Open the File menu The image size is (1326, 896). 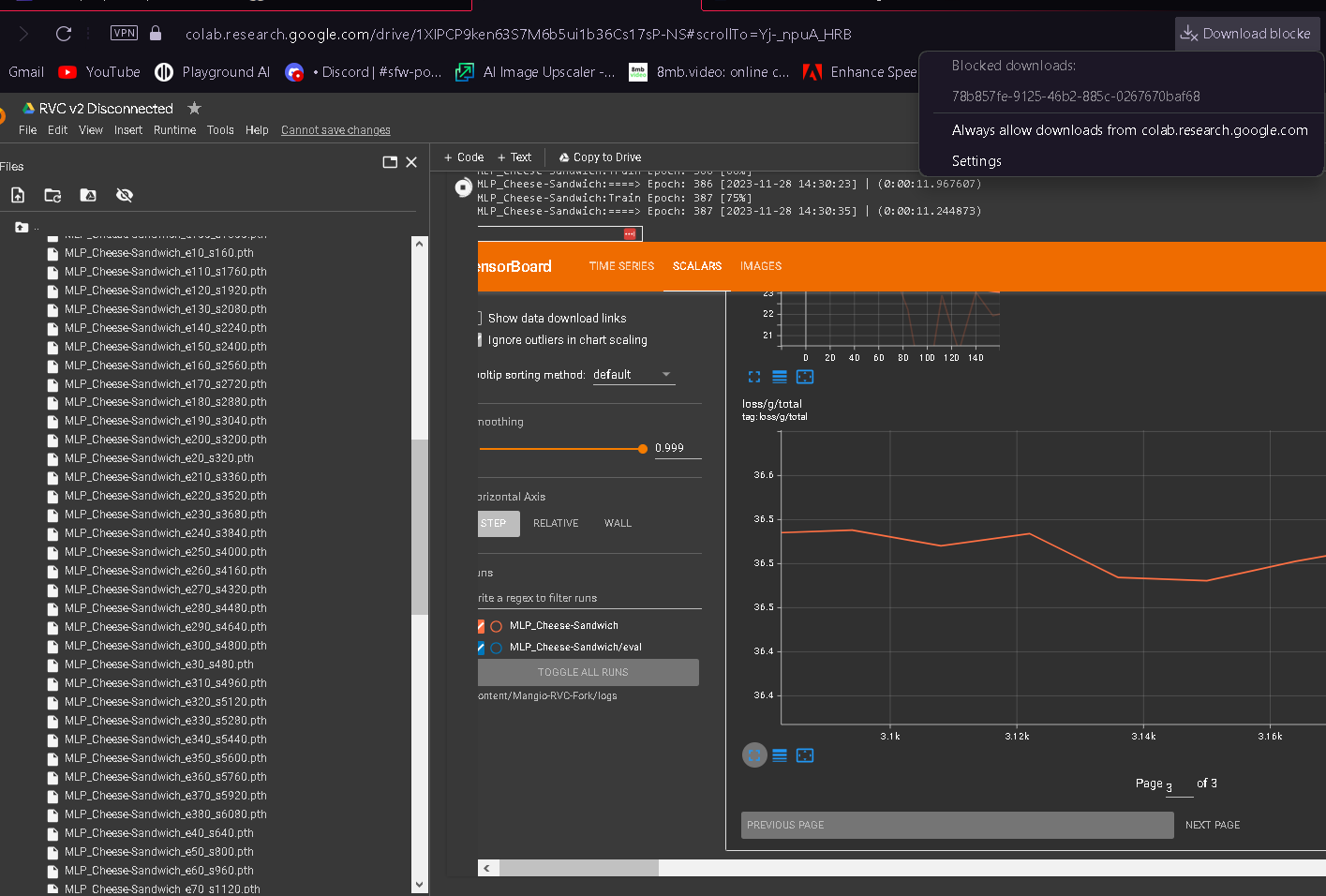(28, 130)
